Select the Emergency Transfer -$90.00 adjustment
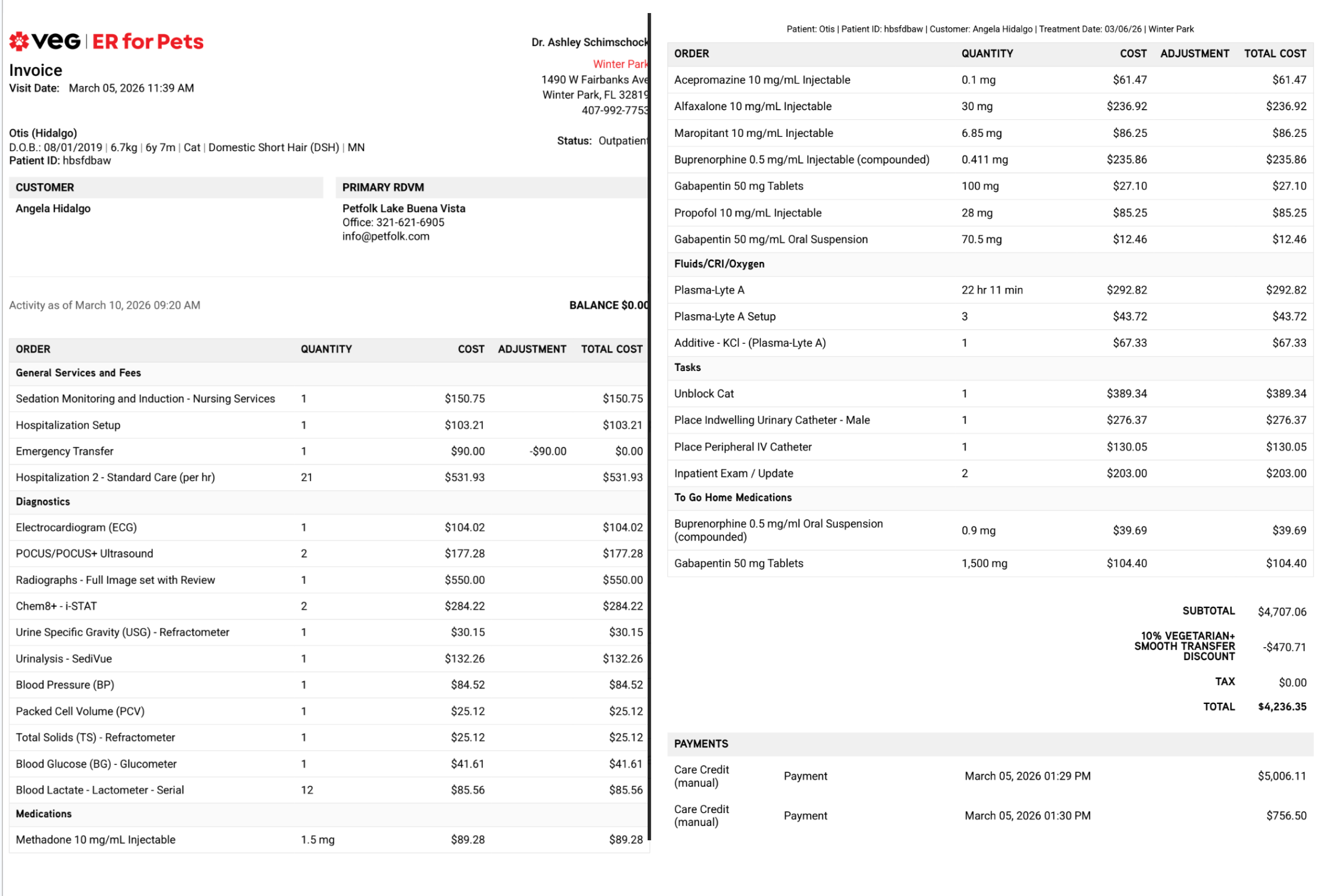This screenshot has height=896, width=1332. 547,452
